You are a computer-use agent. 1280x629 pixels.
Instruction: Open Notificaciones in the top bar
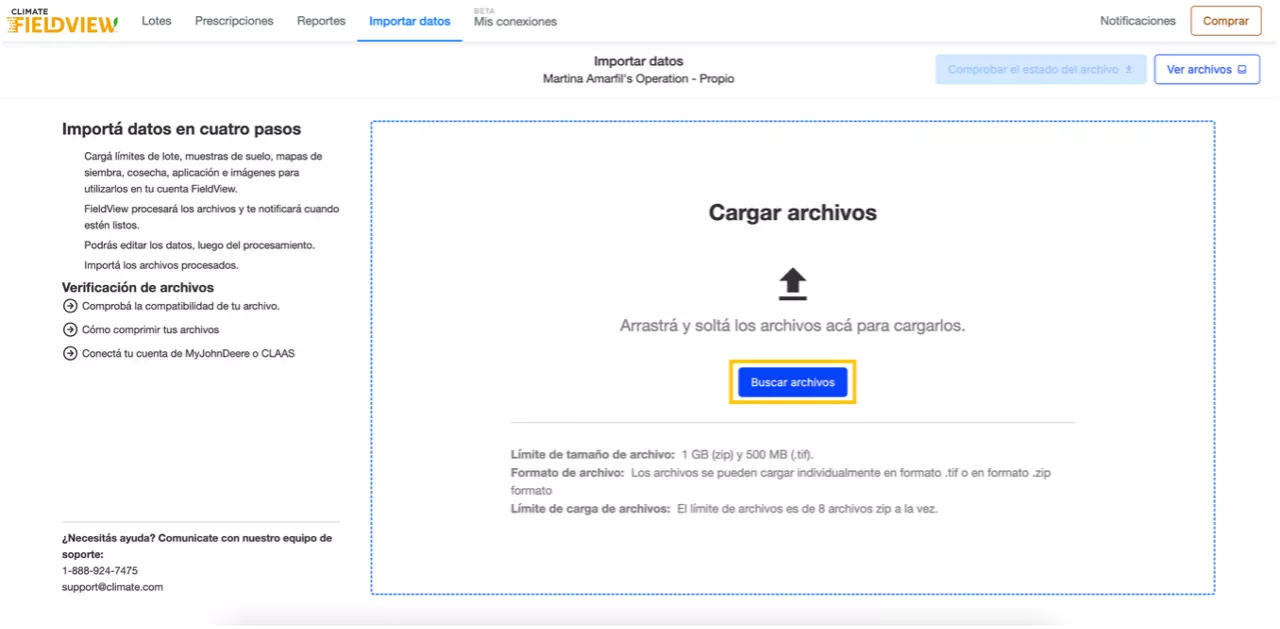click(x=1137, y=21)
